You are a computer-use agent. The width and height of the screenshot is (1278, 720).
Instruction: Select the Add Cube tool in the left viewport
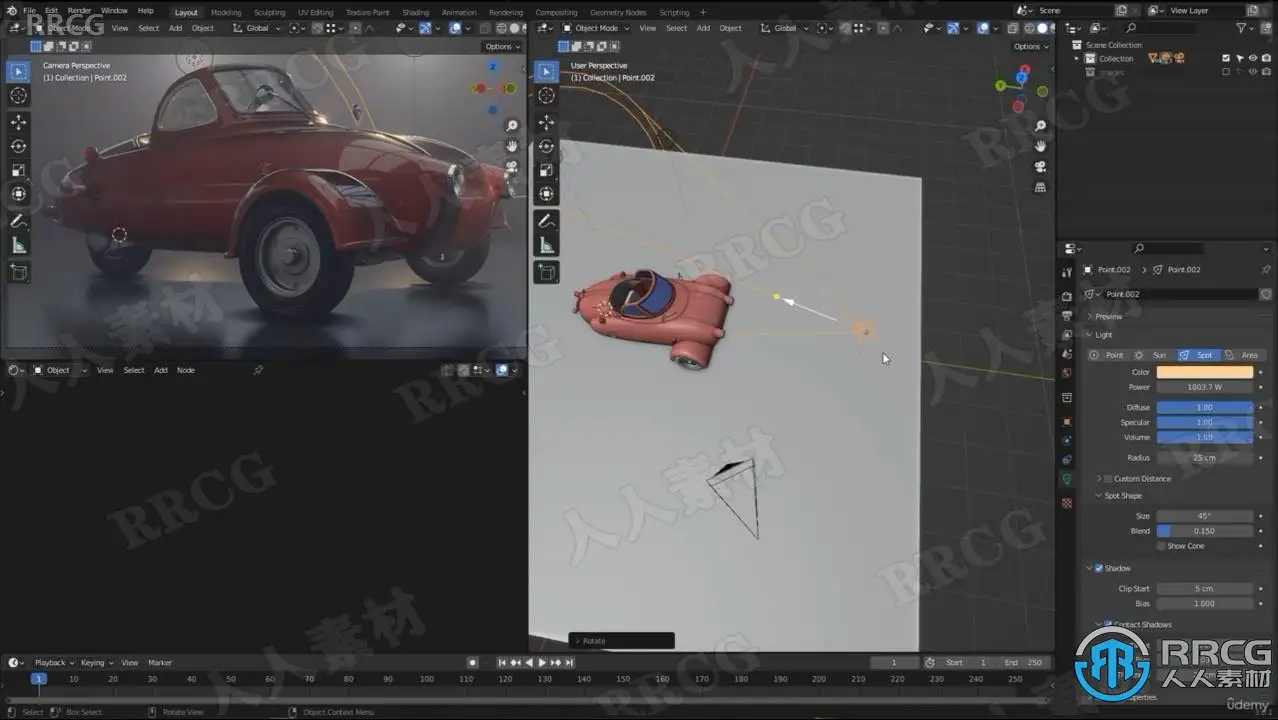tap(18, 271)
